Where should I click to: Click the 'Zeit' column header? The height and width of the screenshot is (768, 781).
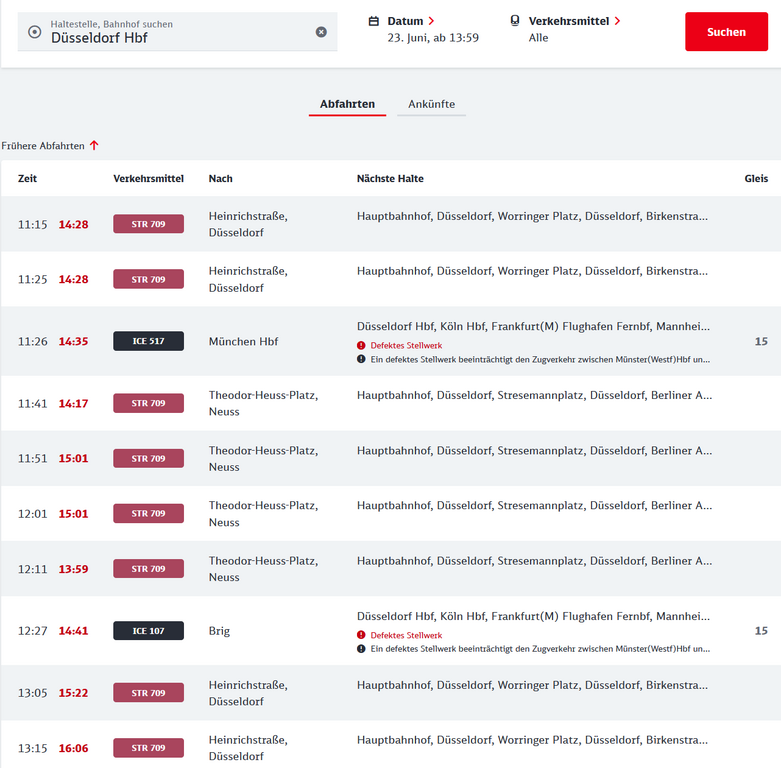[x=27, y=178]
